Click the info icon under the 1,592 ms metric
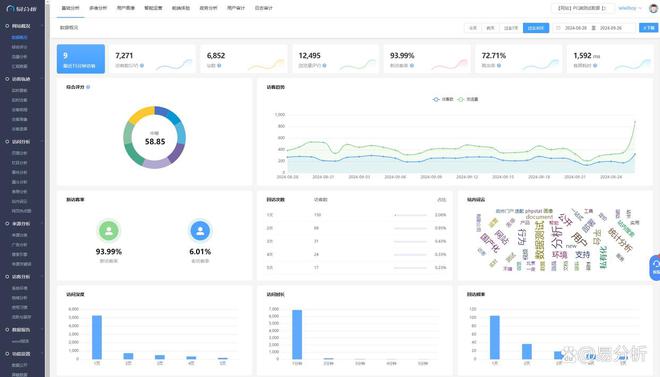Image resolution: width=660 pixels, height=377 pixels. (x=595, y=66)
